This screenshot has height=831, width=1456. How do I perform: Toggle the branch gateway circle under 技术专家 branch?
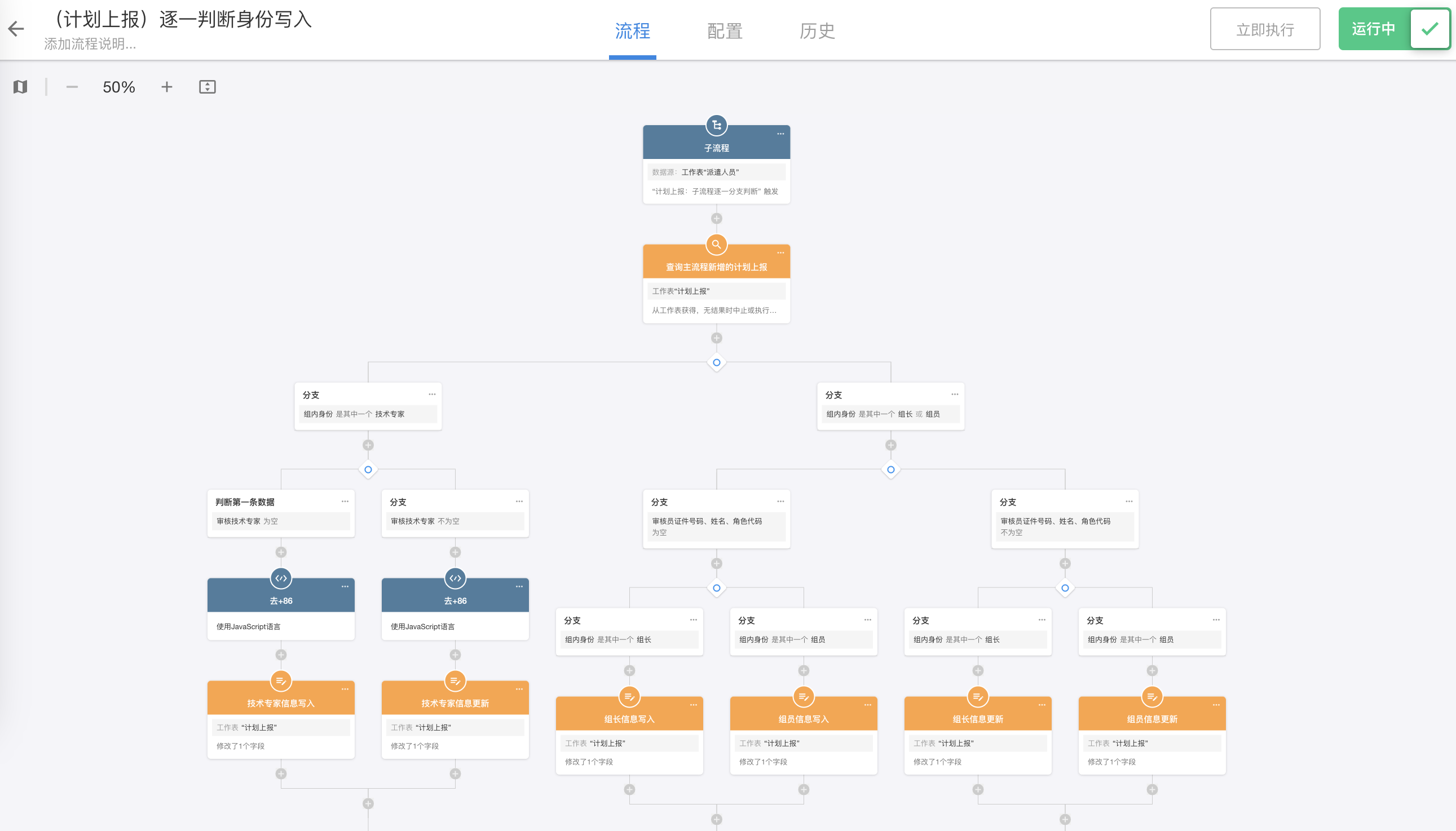click(x=368, y=470)
